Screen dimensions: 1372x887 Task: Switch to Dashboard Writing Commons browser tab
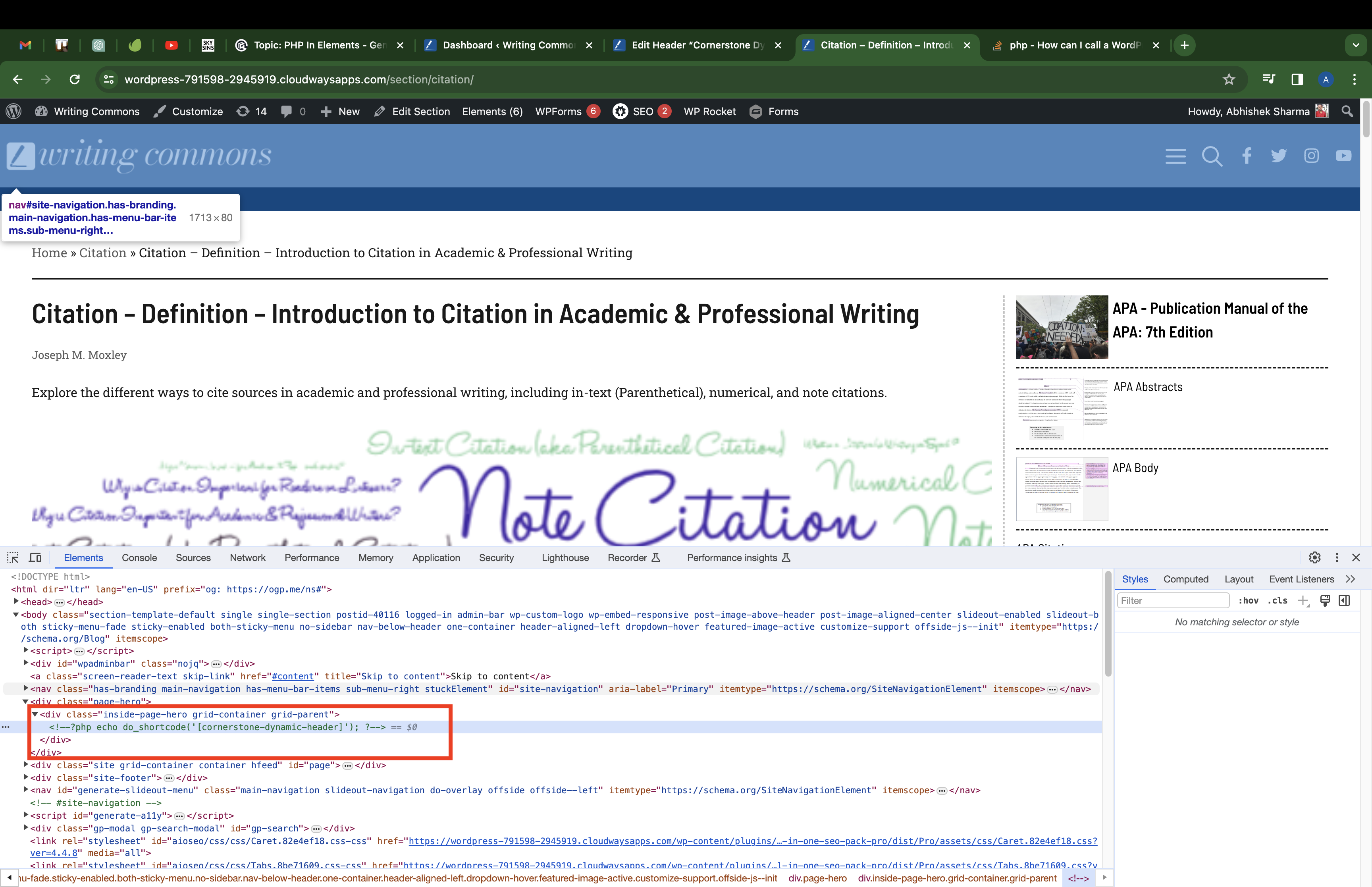point(508,45)
